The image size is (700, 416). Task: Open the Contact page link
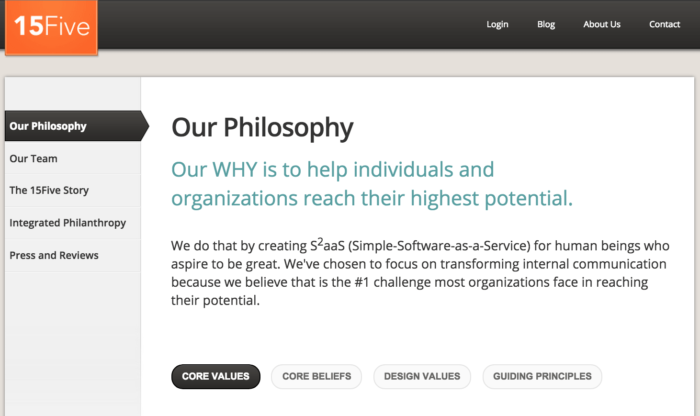coord(664,24)
